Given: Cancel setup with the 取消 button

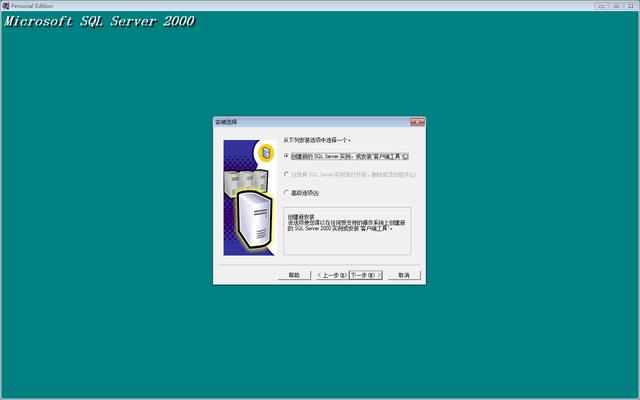Looking at the screenshot, I should click(x=404, y=275).
